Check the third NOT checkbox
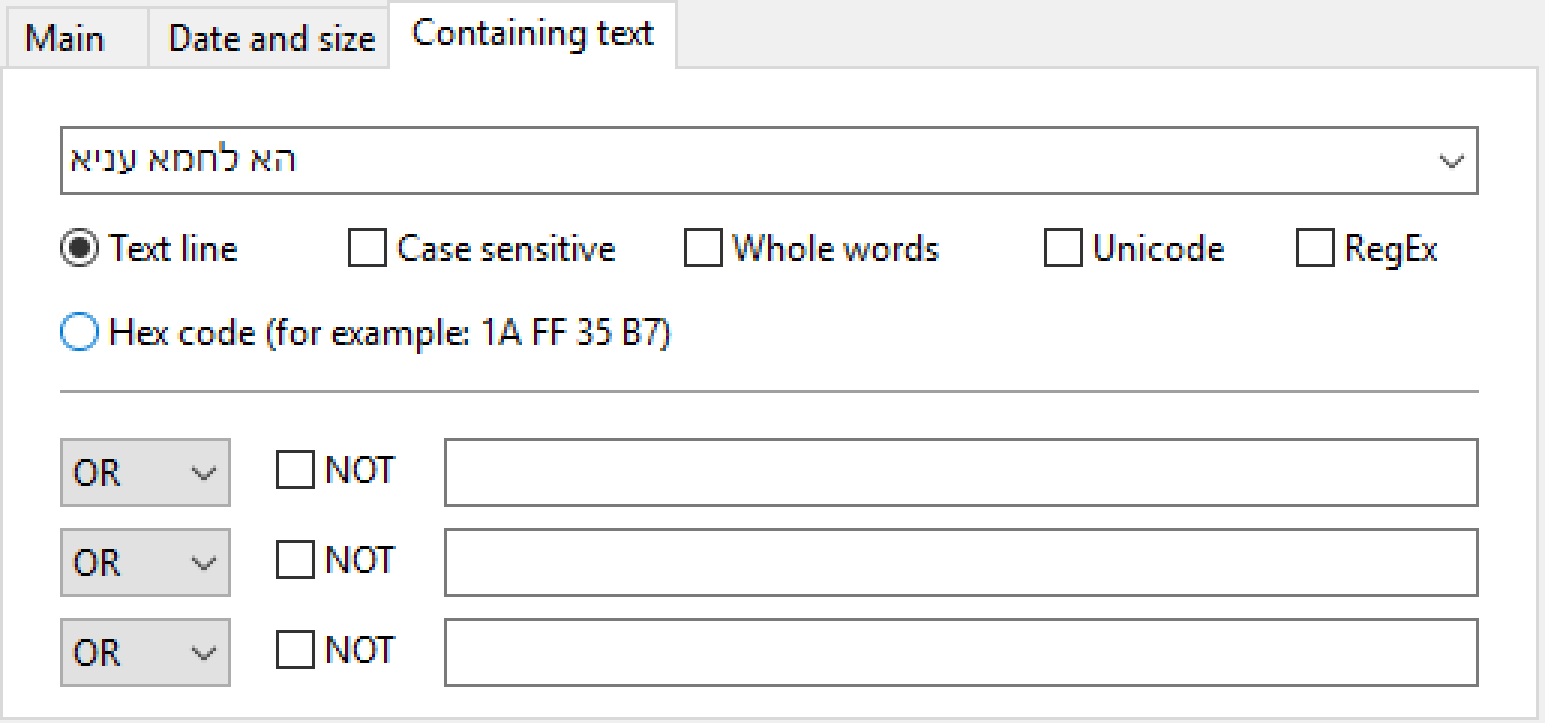1545x723 pixels. (295, 650)
